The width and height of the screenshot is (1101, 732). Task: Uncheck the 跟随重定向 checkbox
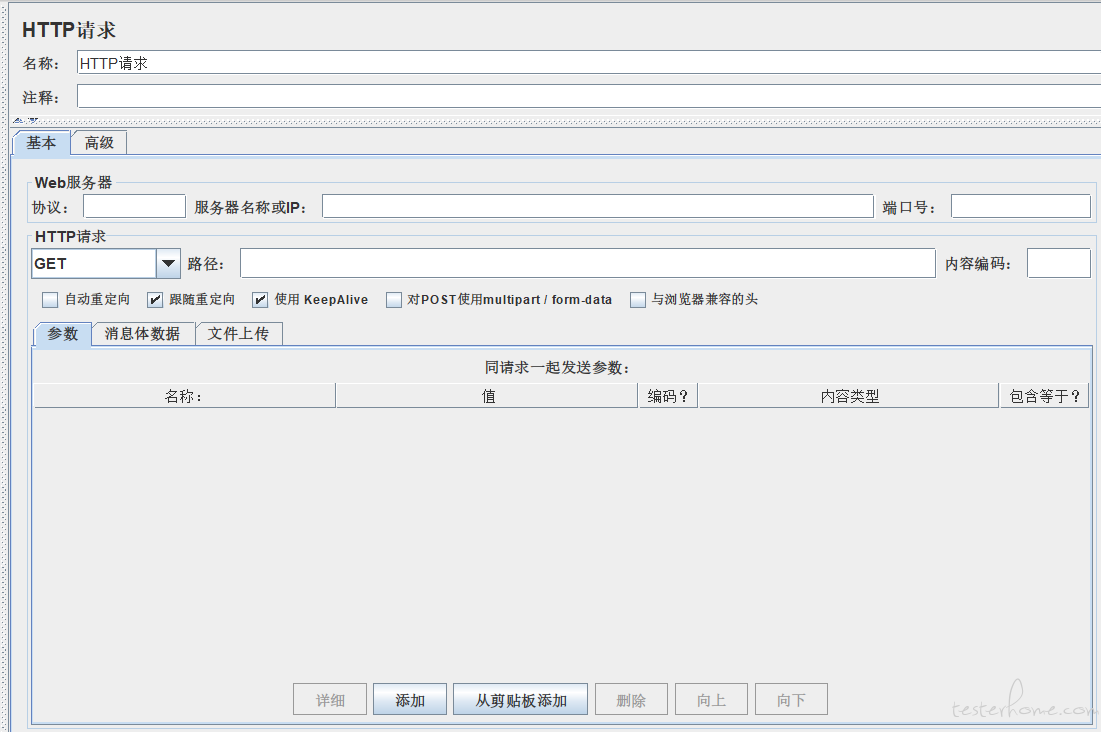click(x=155, y=300)
